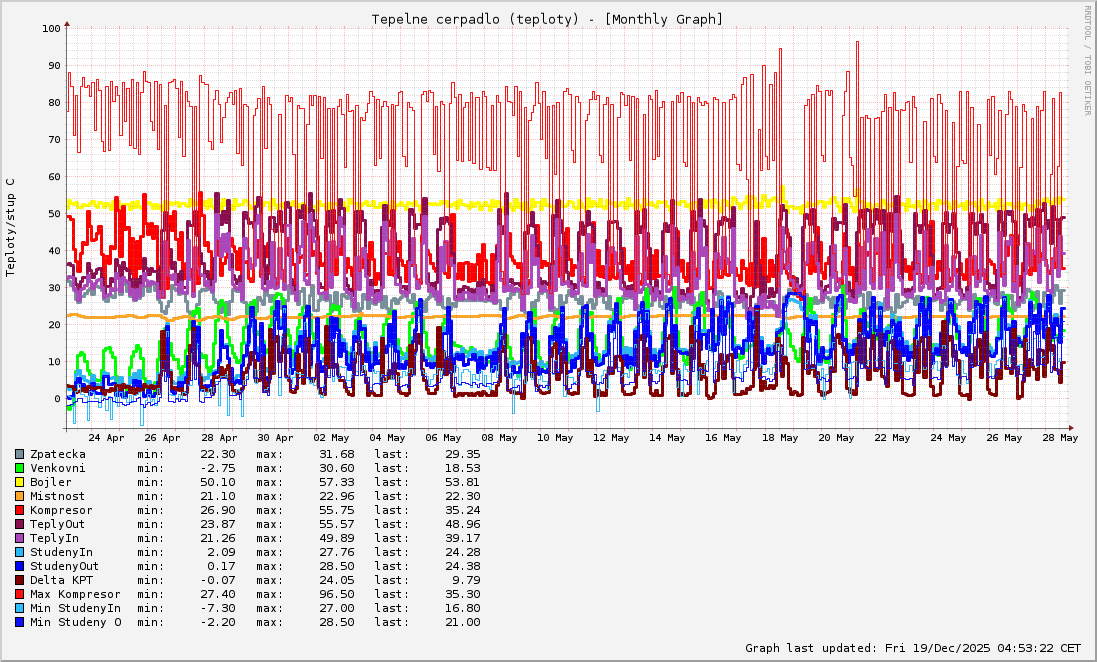Viewport: 1097px width, 662px height.
Task: Click the Graph last updated timestamp
Action: click(913, 648)
